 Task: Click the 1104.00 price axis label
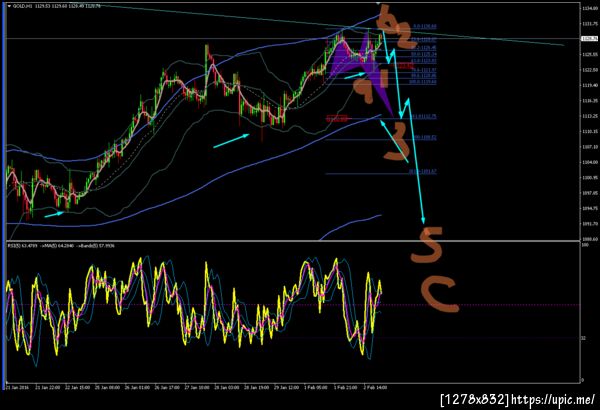click(x=590, y=162)
